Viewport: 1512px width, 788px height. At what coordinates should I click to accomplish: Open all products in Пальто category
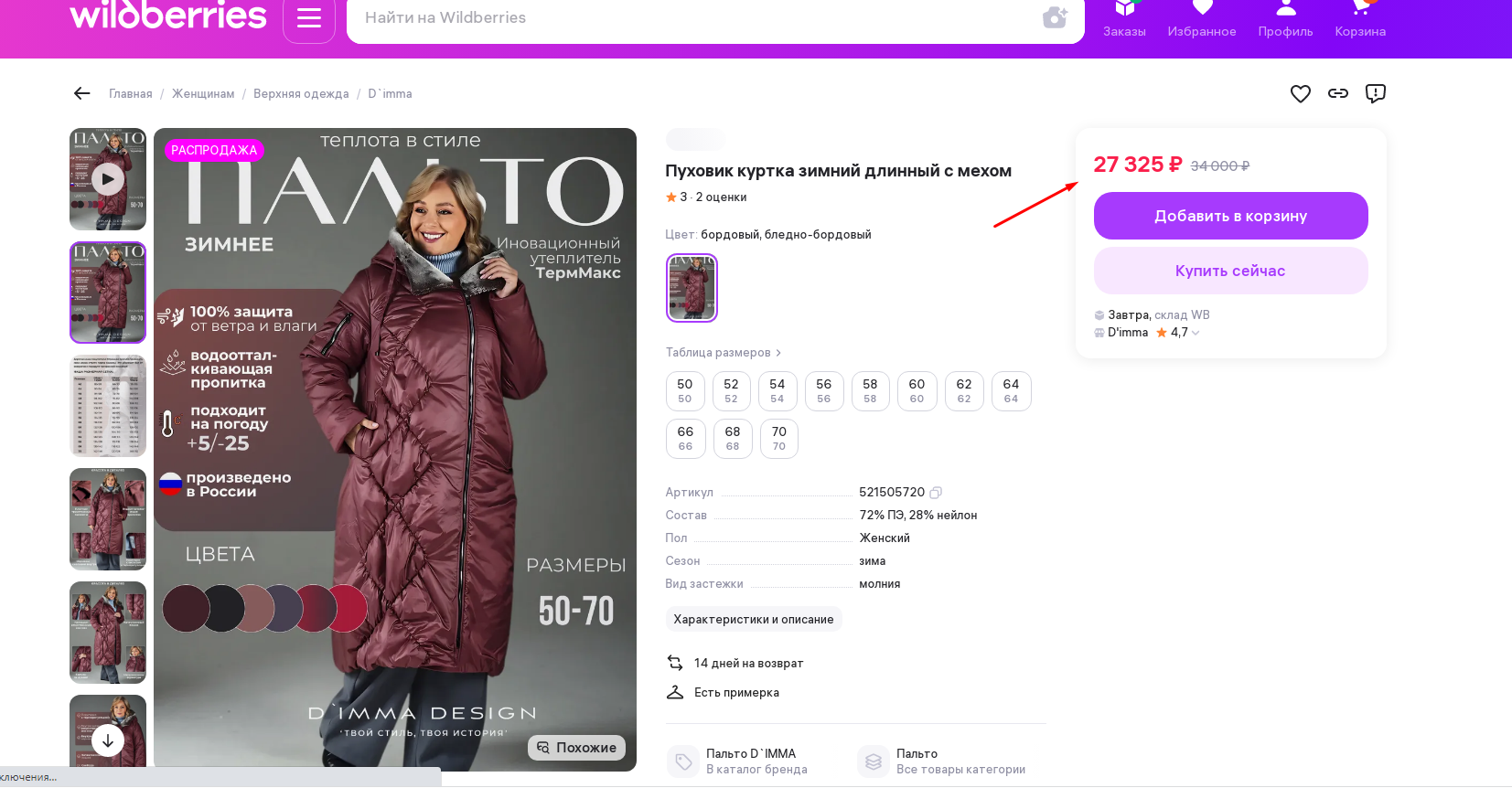[x=942, y=761]
